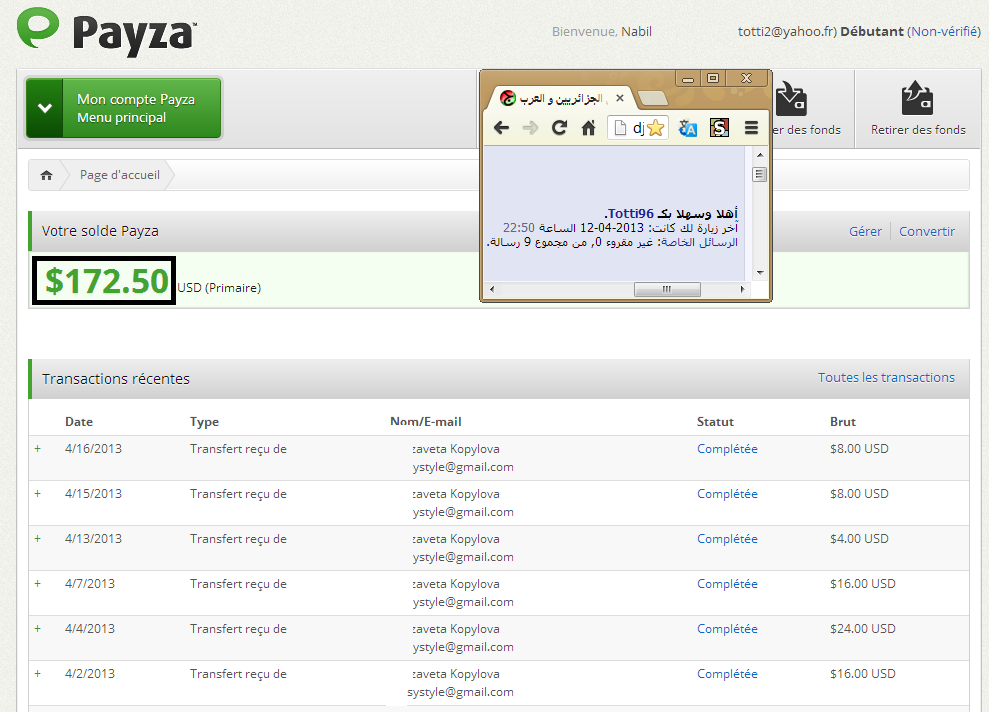Minimize the popup browser window

[688, 79]
